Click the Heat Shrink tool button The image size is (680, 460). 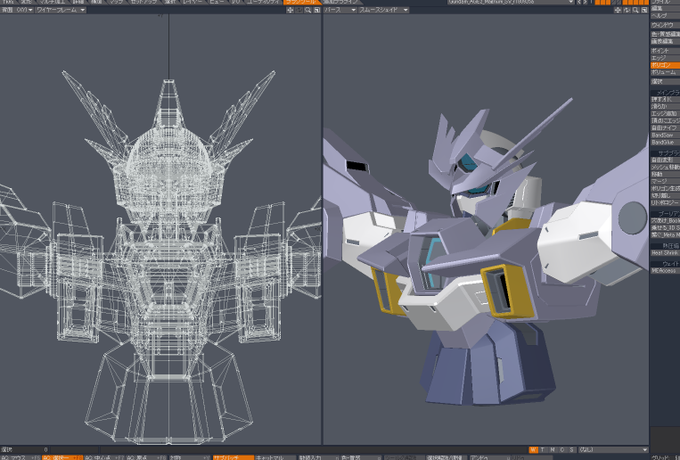[665, 253]
